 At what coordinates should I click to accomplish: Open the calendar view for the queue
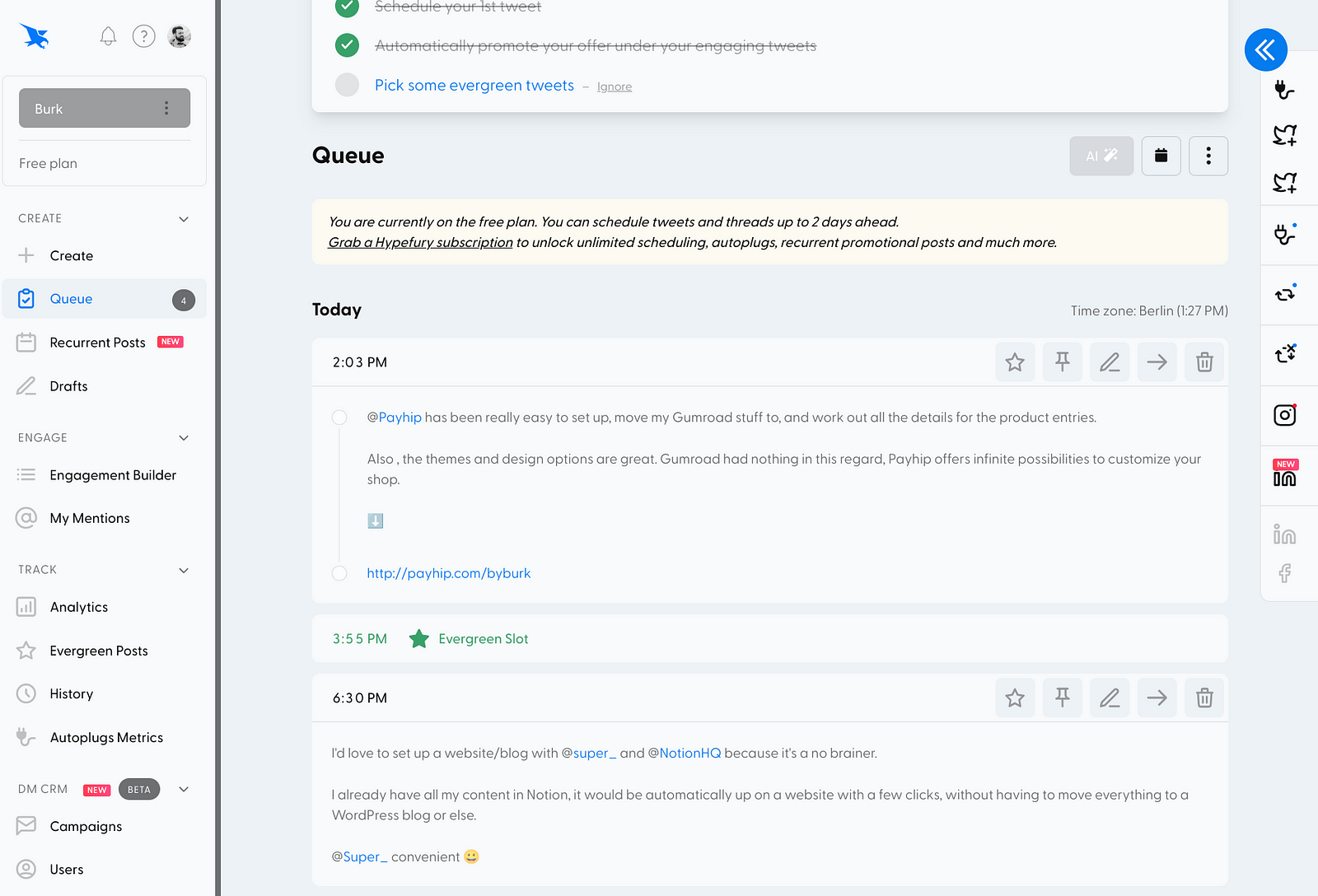tap(1161, 156)
